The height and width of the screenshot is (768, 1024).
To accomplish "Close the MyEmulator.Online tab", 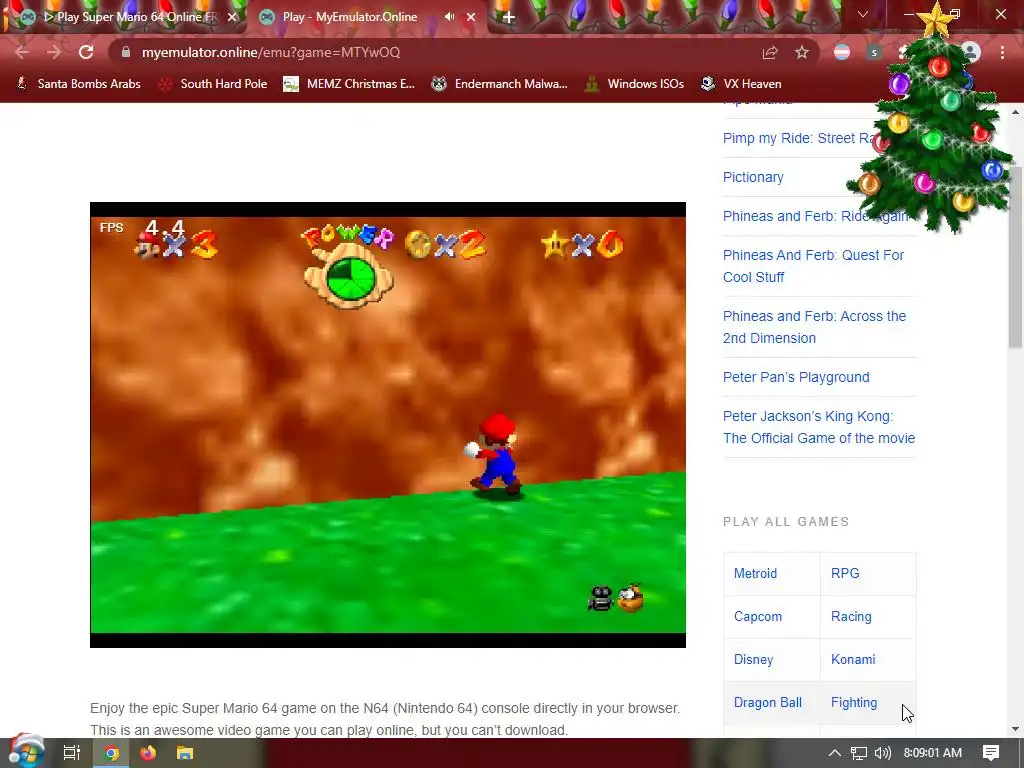I will (471, 17).
